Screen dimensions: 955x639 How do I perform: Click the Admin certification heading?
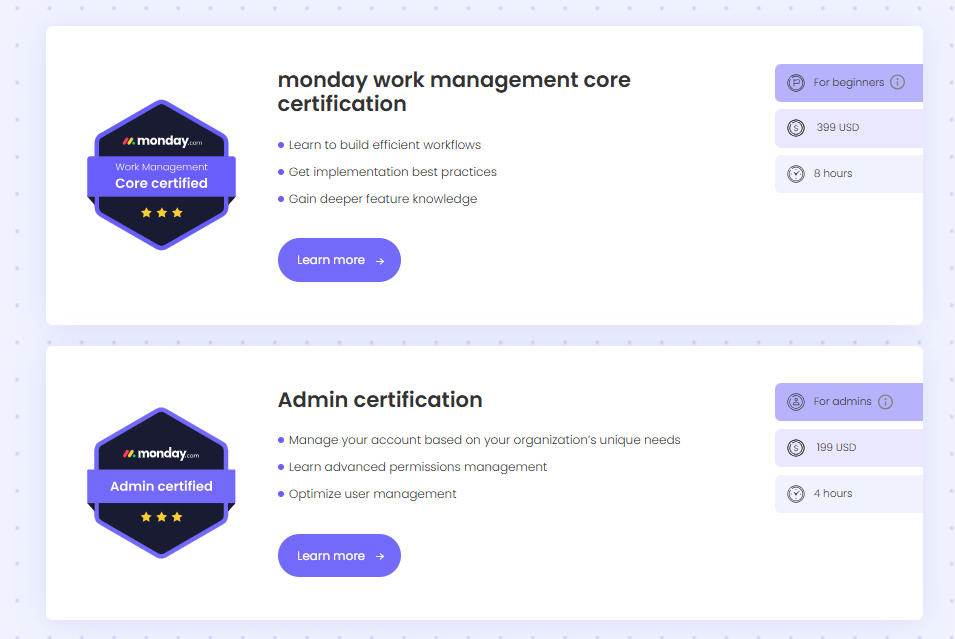tap(380, 400)
